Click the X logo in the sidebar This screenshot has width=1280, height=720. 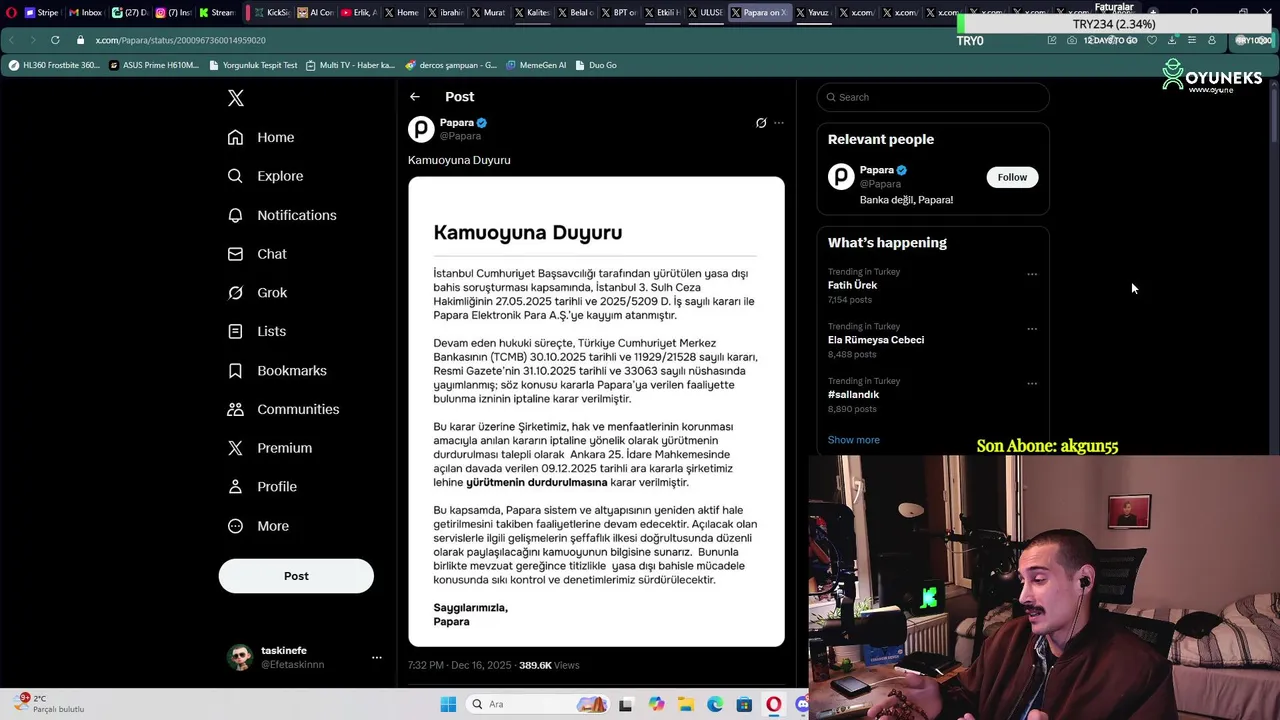tap(236, 98)
